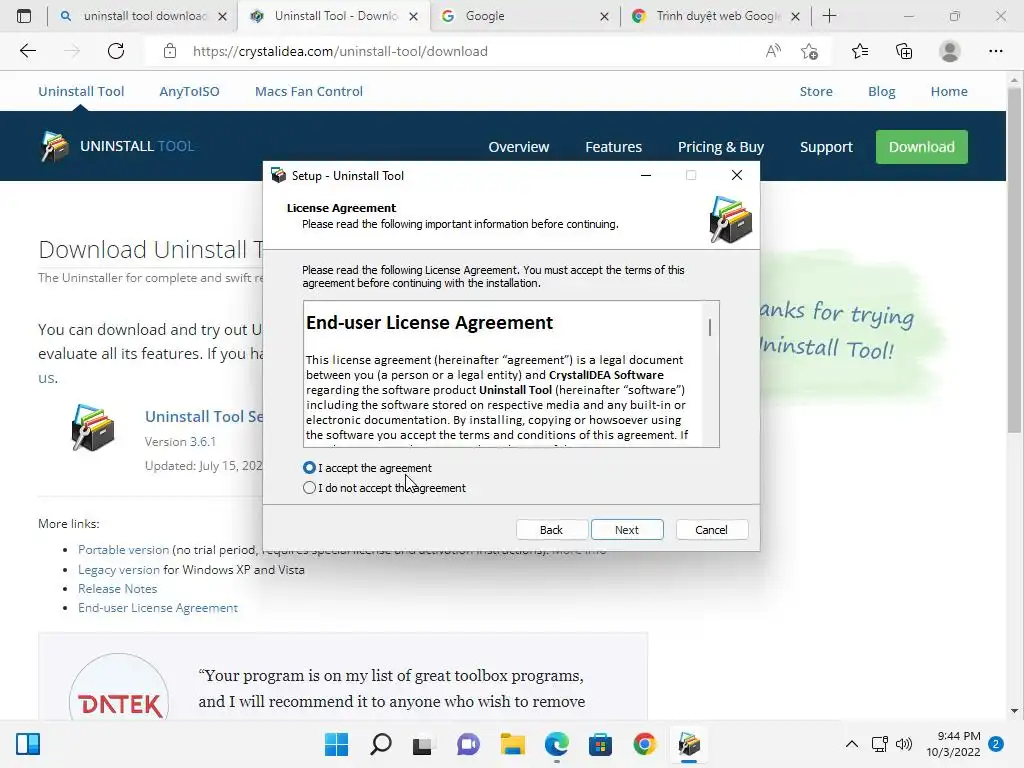Open the Portable version link
Viewport: 1024px width, 768px height.
(x=123, y=550)
